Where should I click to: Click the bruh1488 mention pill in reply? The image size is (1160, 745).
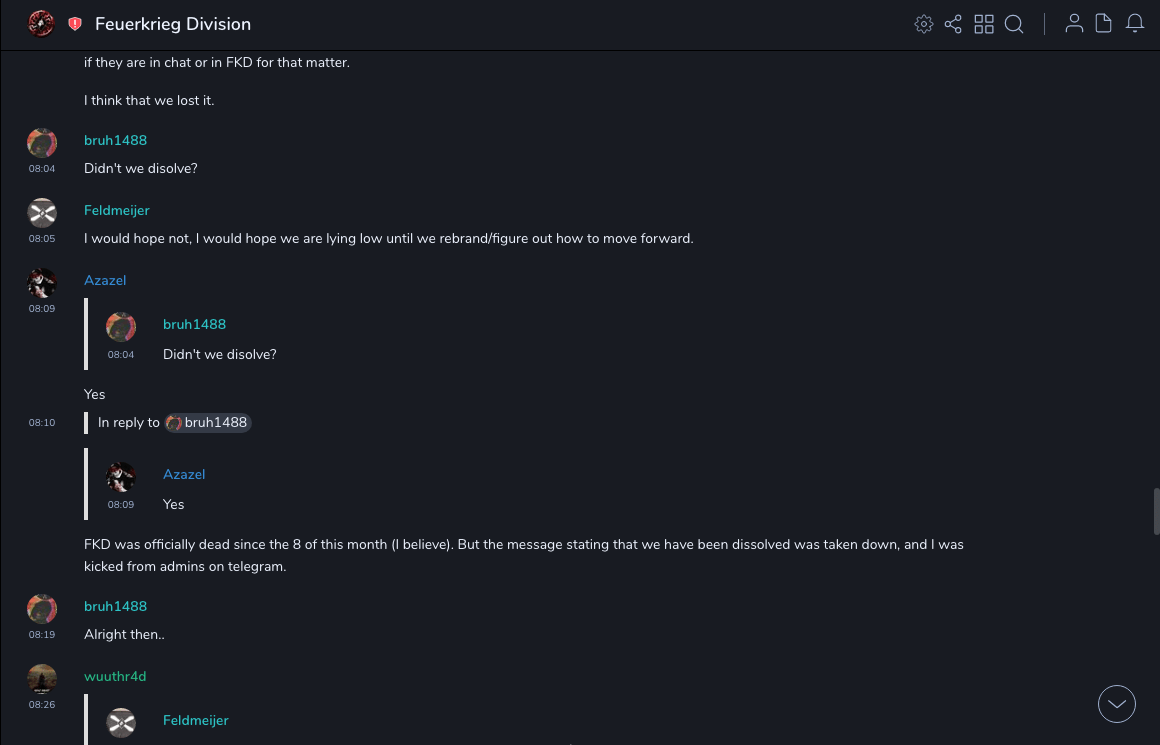pyautogui.click(x=208, y=422)
